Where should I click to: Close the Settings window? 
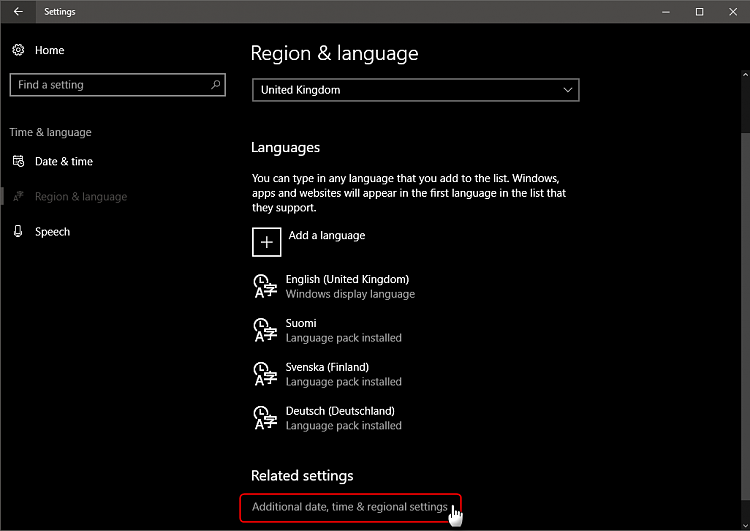pyautogui.click(x=733, y=11)
